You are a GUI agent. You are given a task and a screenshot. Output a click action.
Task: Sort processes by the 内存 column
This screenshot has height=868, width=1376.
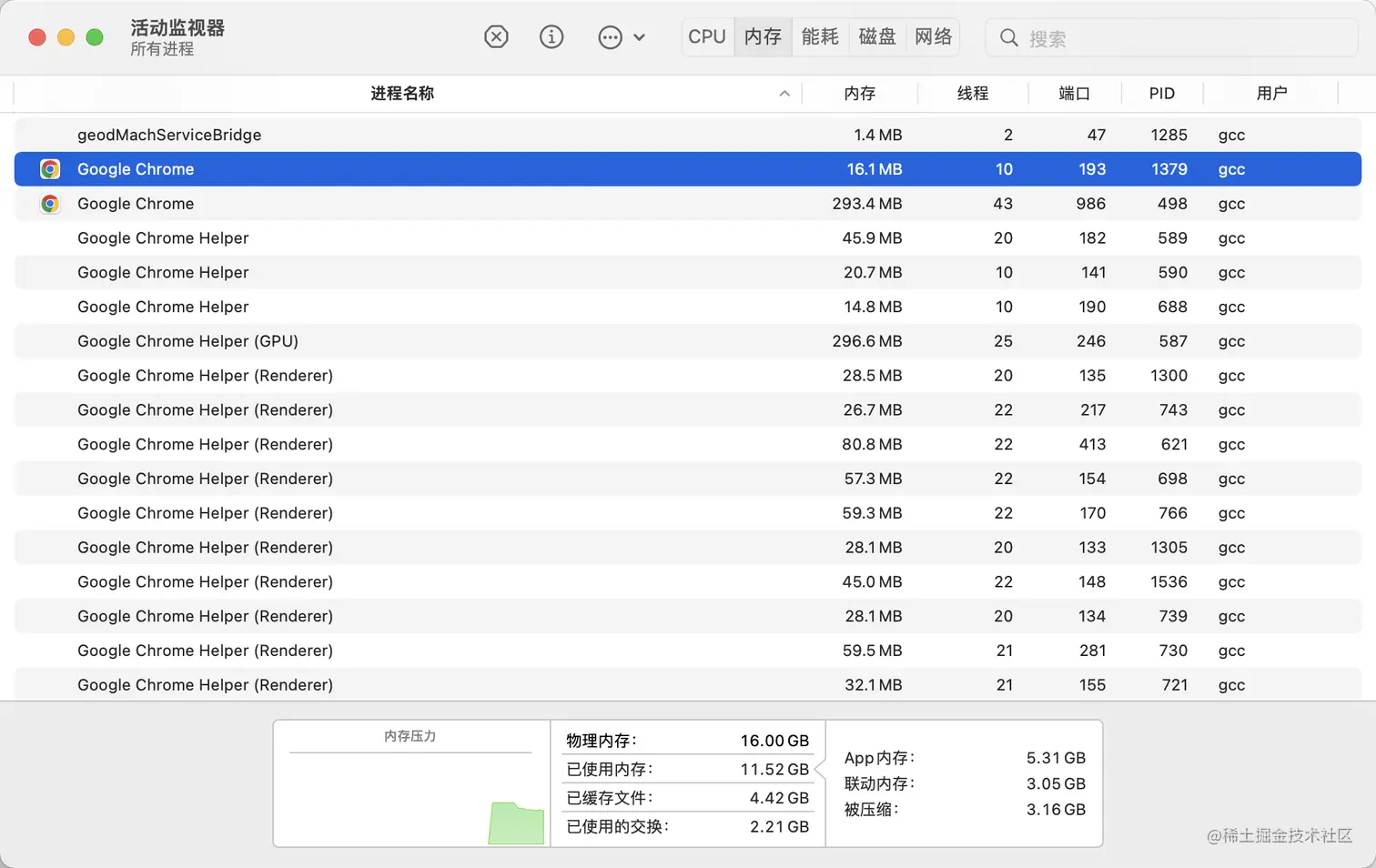859,93
